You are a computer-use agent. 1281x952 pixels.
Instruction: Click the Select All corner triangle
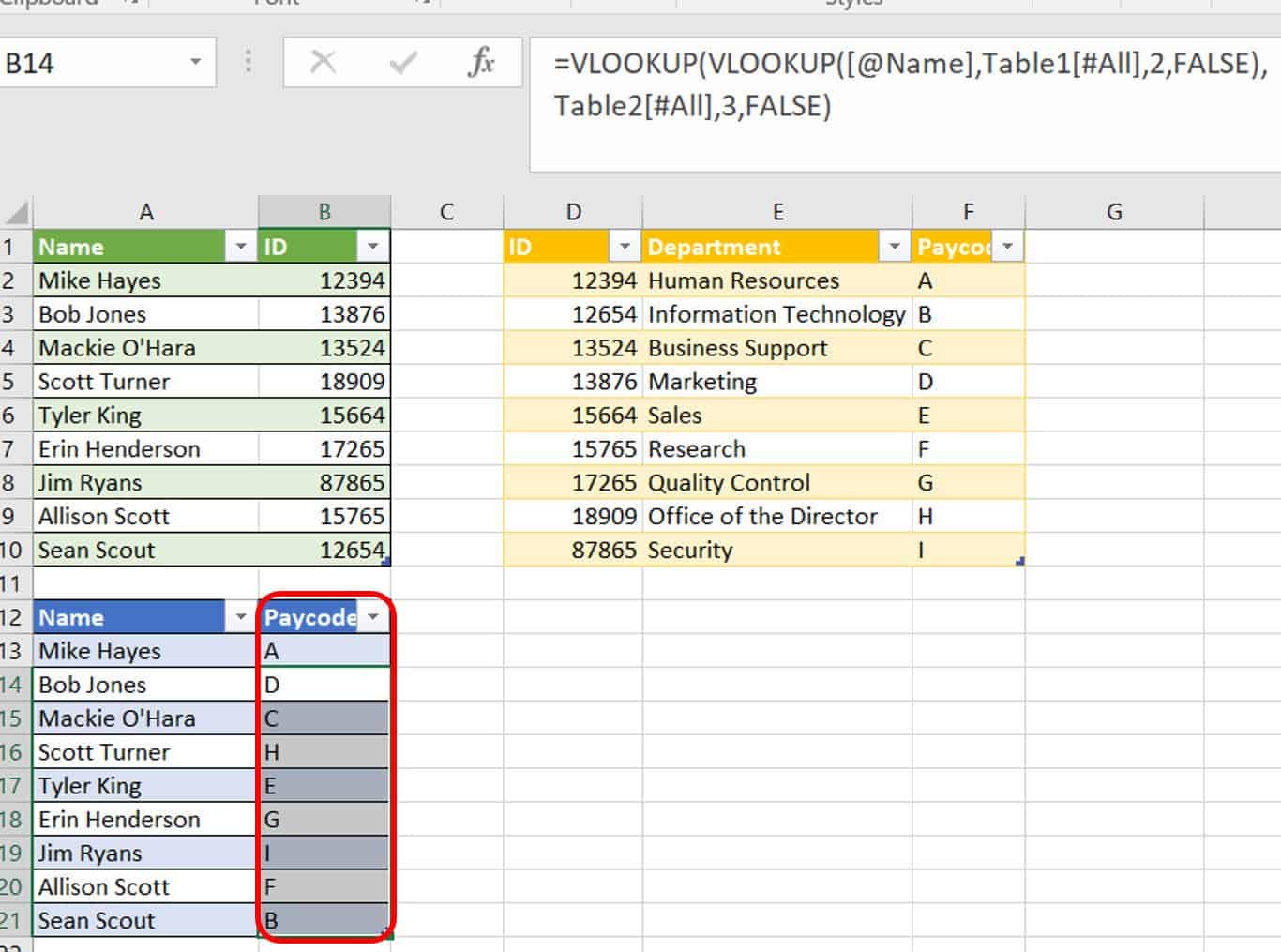[x=17, y=212]
